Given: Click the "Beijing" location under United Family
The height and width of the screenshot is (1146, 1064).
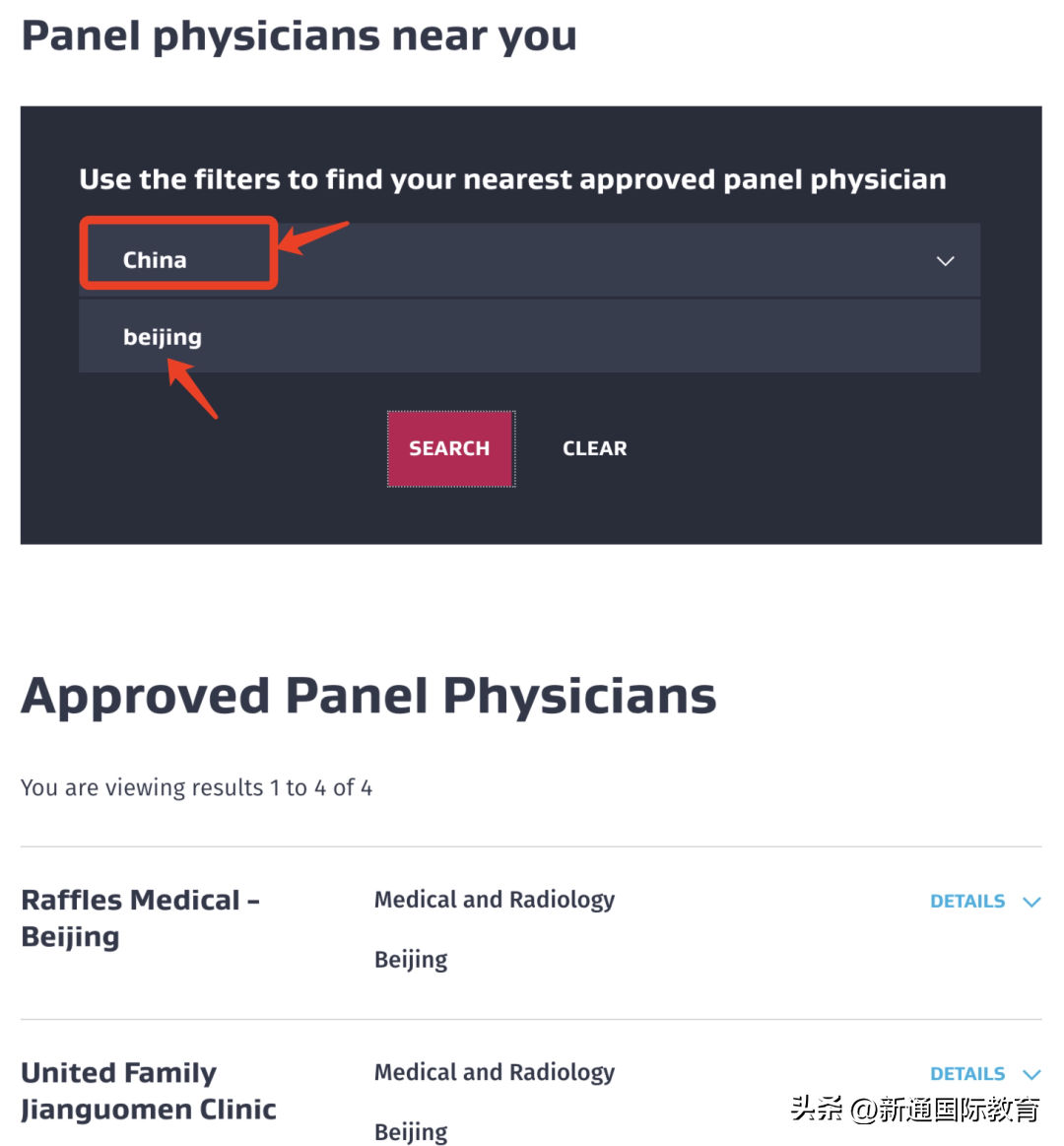Looking at the screenshot, I should coord(411,1132).
